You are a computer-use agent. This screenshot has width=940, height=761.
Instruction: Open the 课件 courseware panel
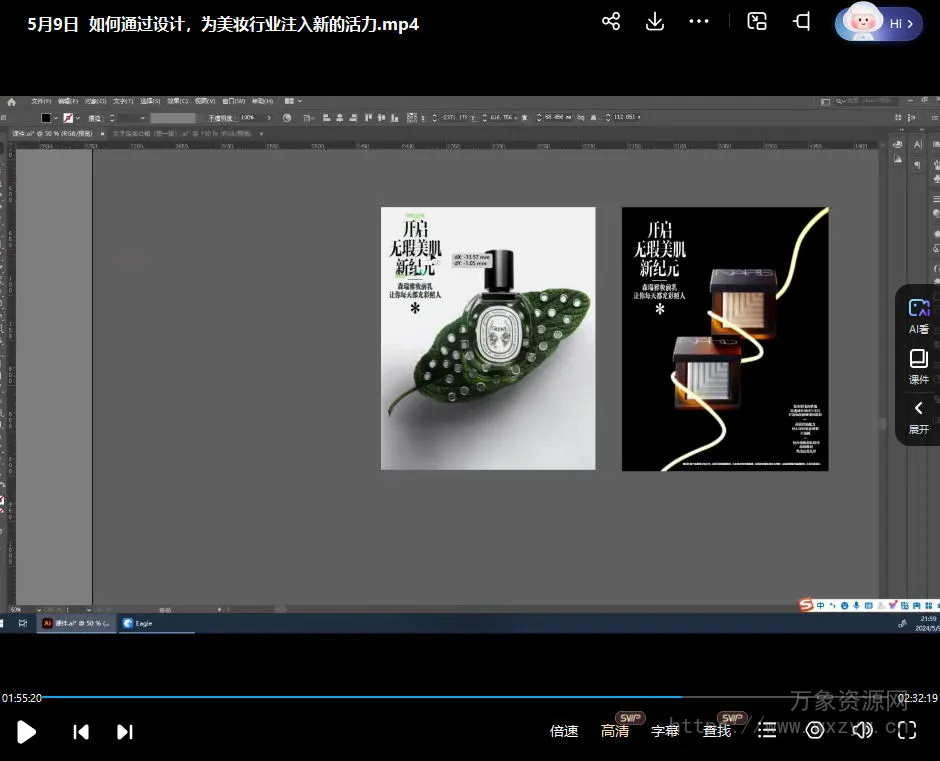[x=918, y=366]
